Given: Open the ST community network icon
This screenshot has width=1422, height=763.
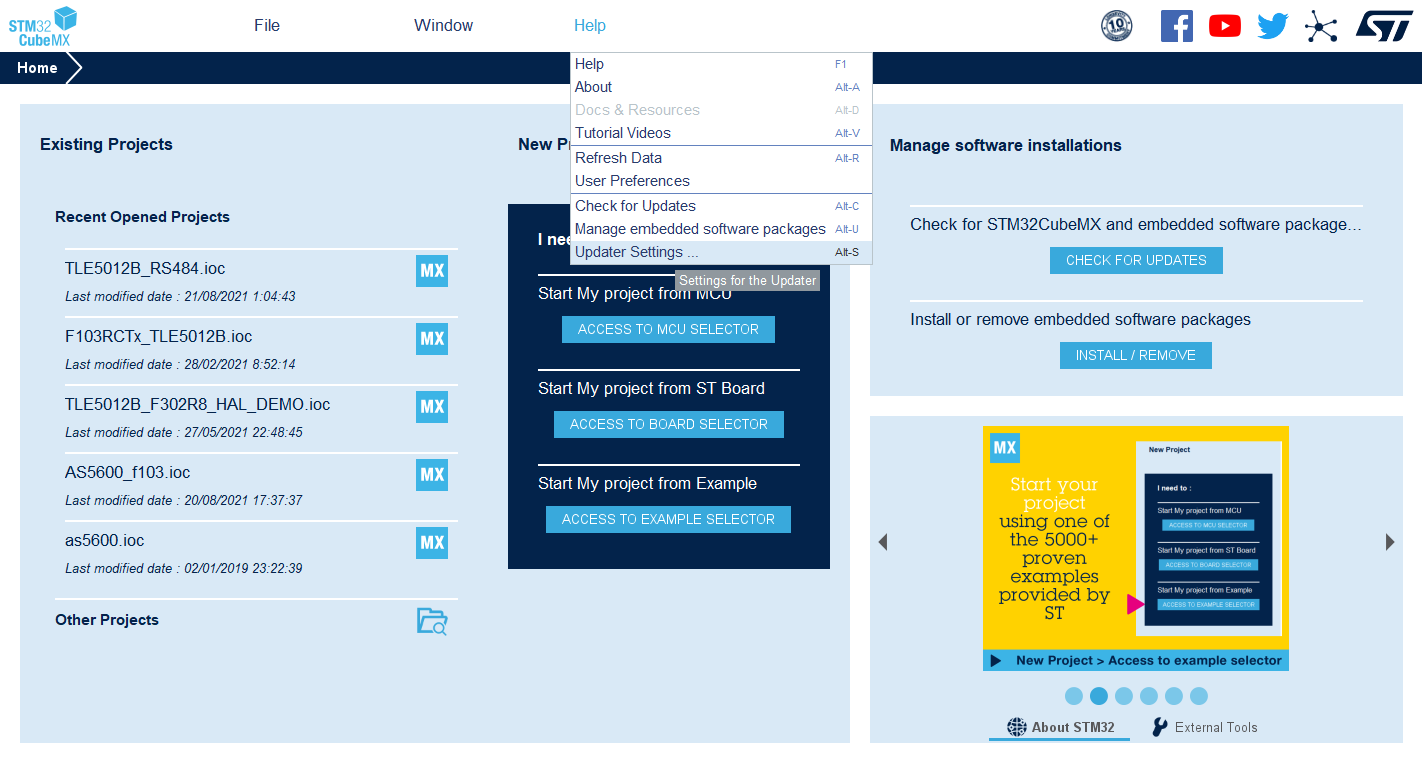Looking at the screenshot, I should [x=1321, y=26].
